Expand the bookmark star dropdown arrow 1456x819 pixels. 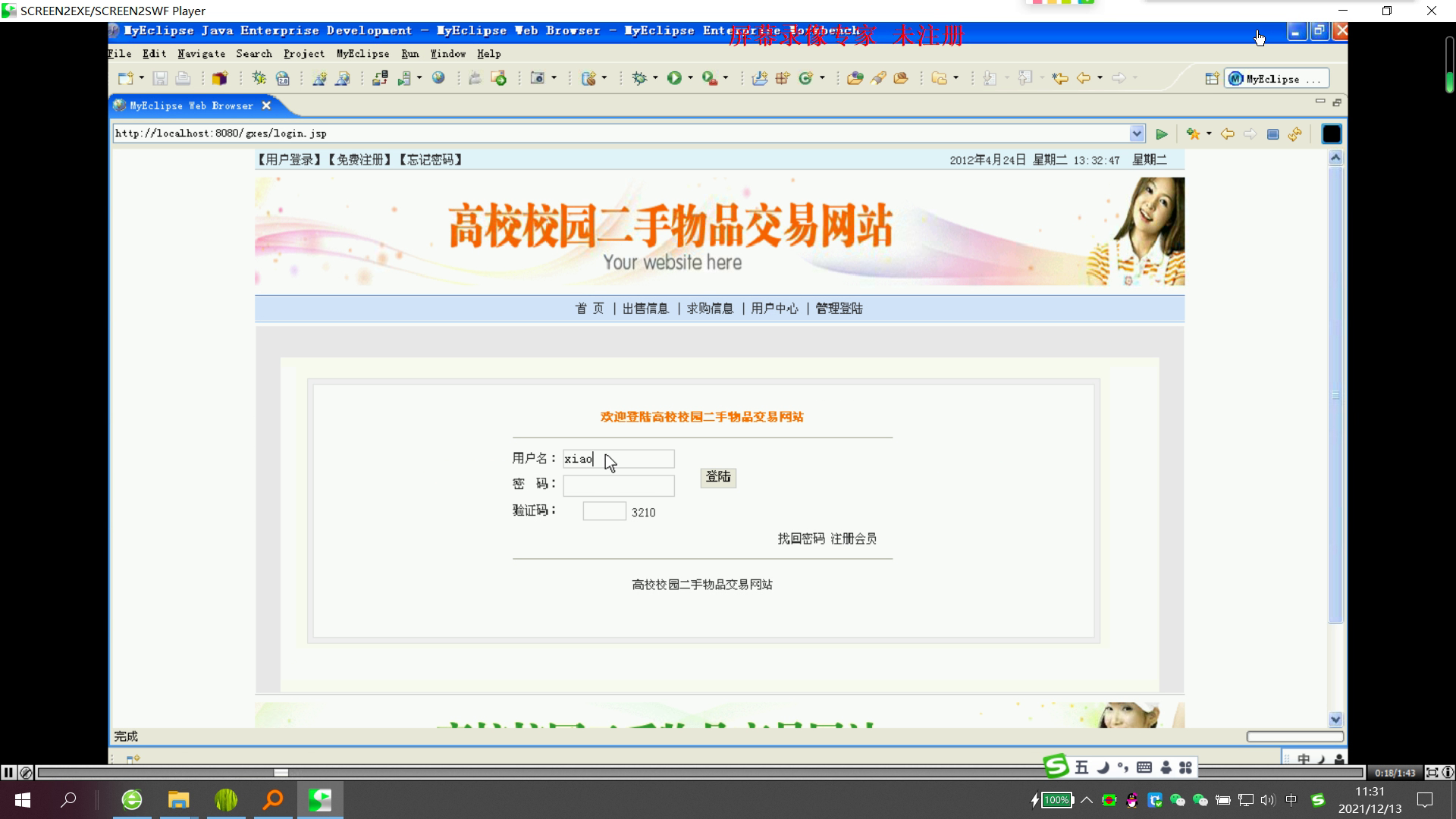pos(1209,134)
